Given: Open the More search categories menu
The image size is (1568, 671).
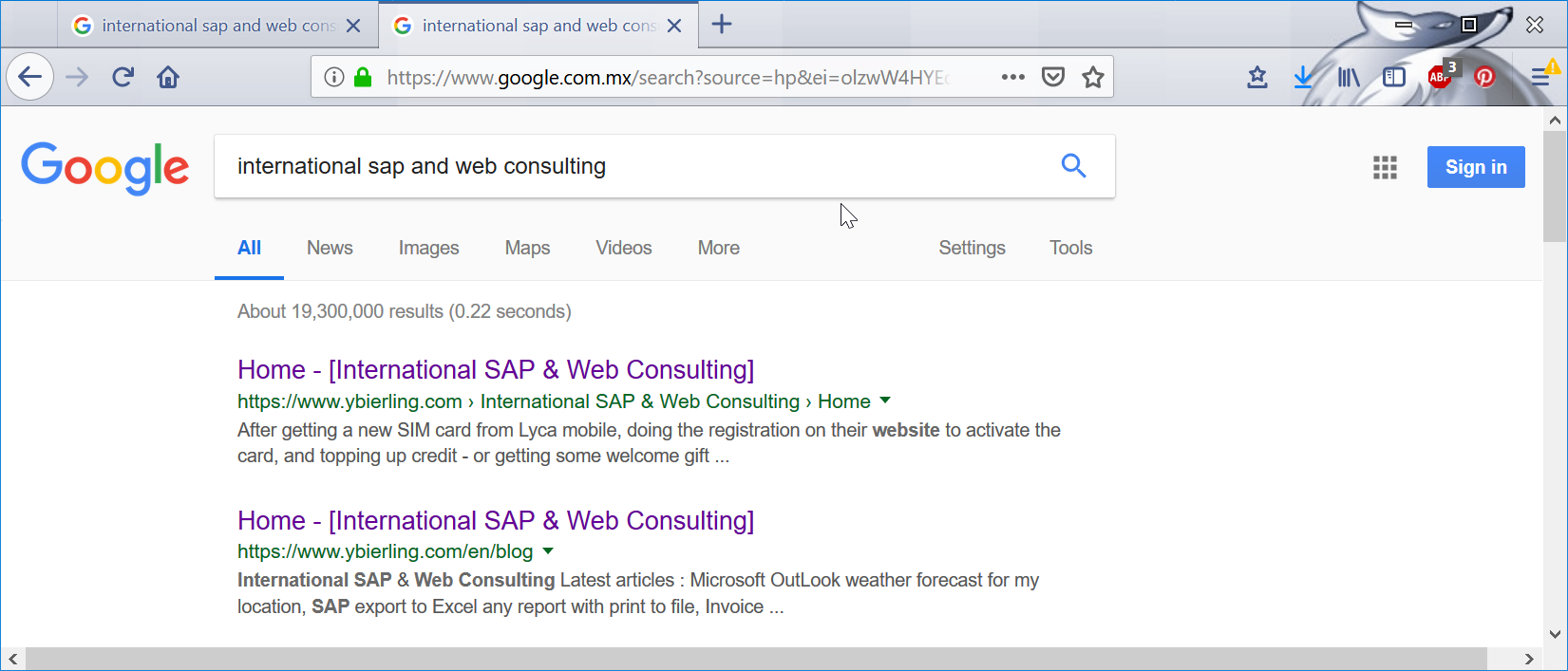Looking at the screenshot, I should coord(718,248).
